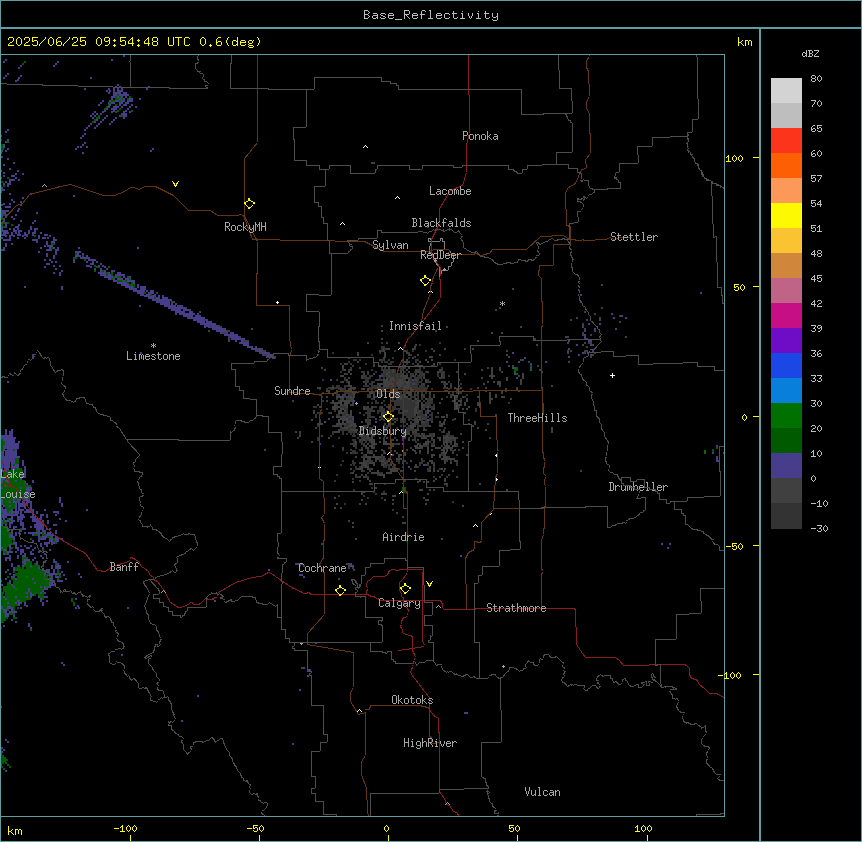Screen dimensions: 862x842
Task: Click the Calgary city label
Action: pyautogui.click(x=399, y=603)
